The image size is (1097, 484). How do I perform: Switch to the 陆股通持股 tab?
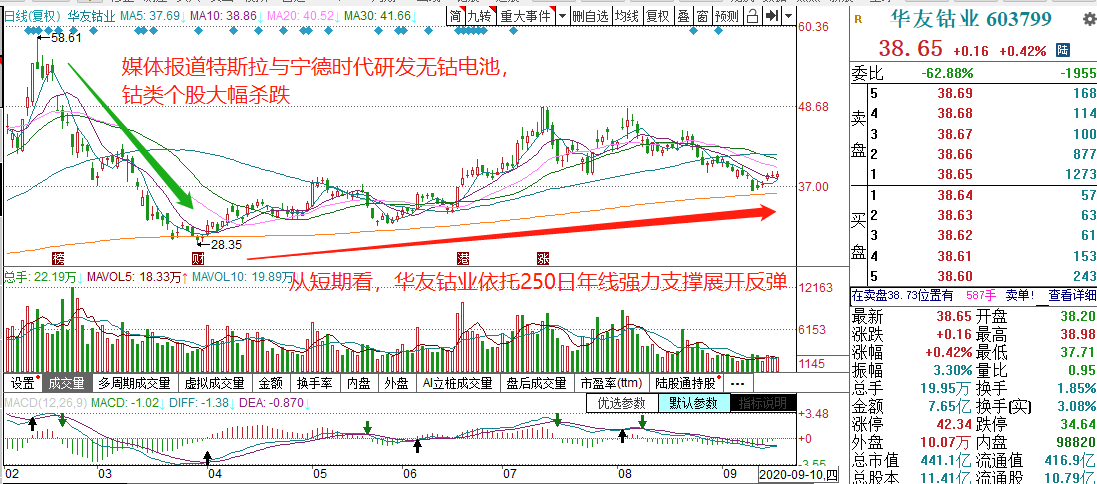coord(686,383)
